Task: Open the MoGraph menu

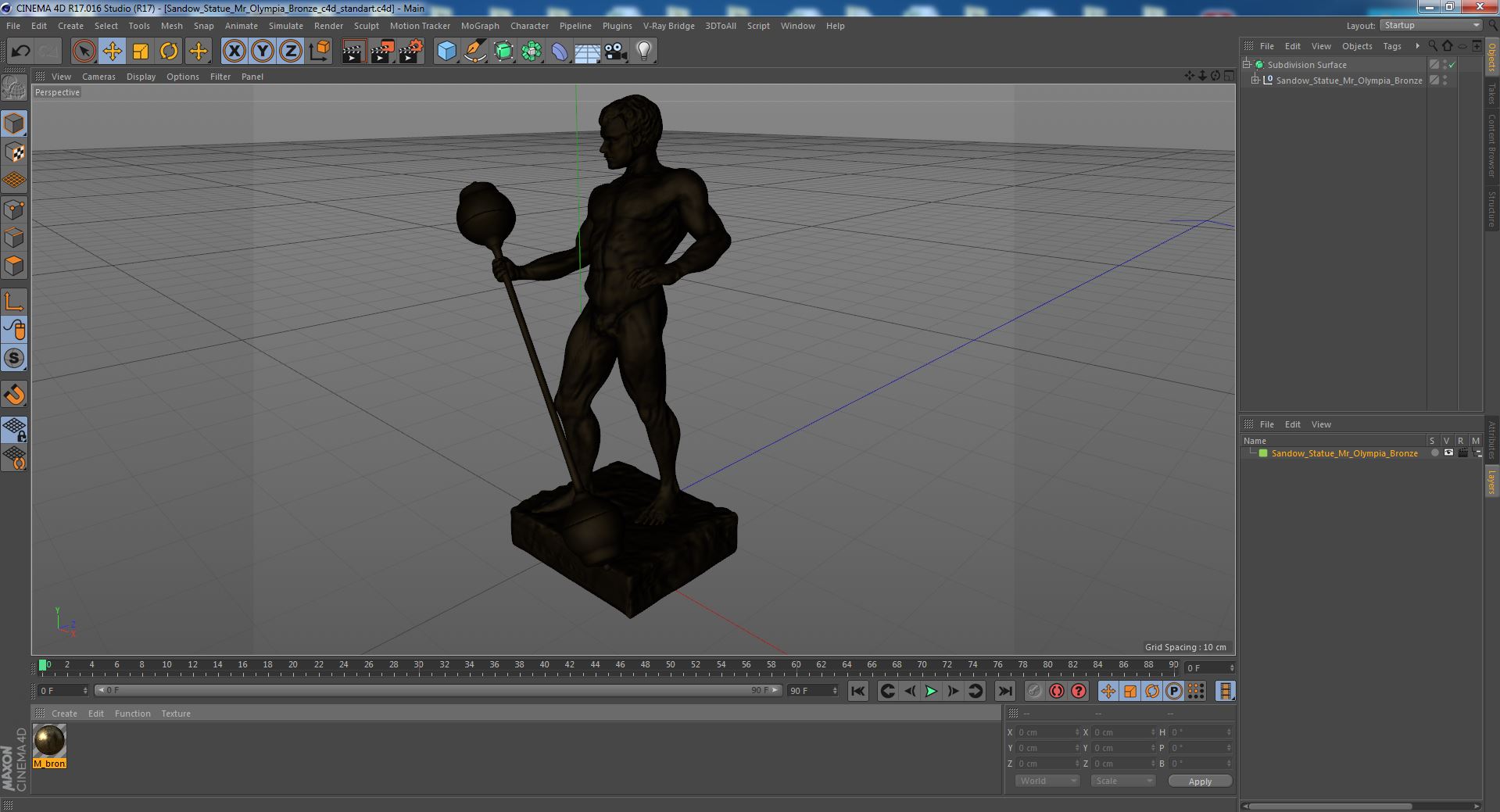Action: click(x=480, y=26)
